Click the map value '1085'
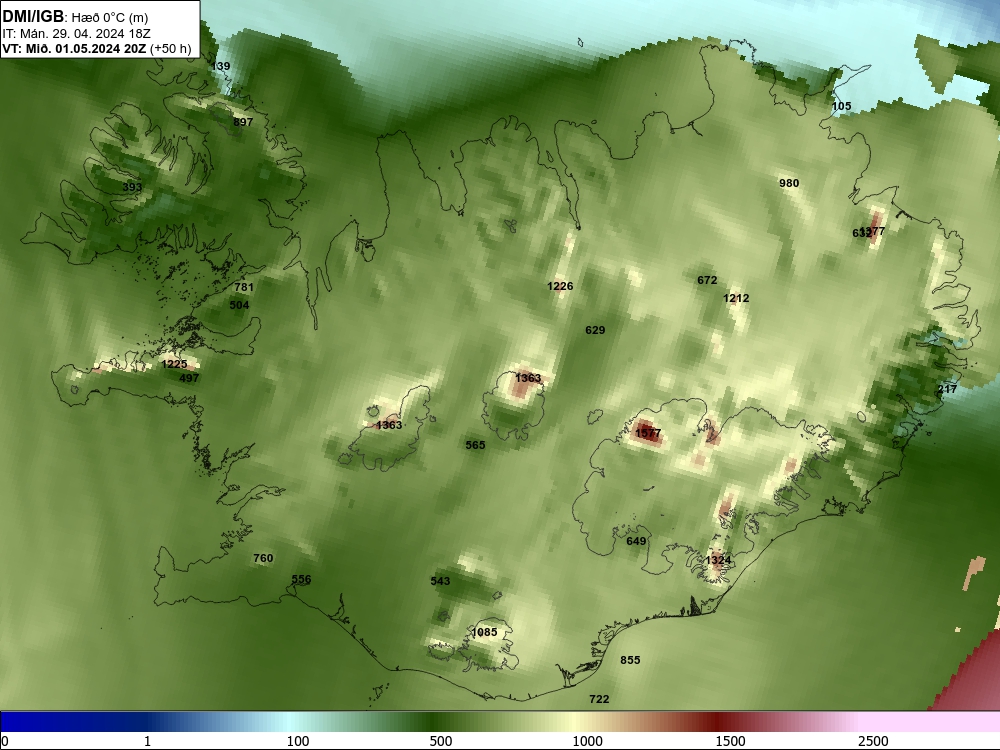Viewport: 1000px width, 750px height. (484, 632)
